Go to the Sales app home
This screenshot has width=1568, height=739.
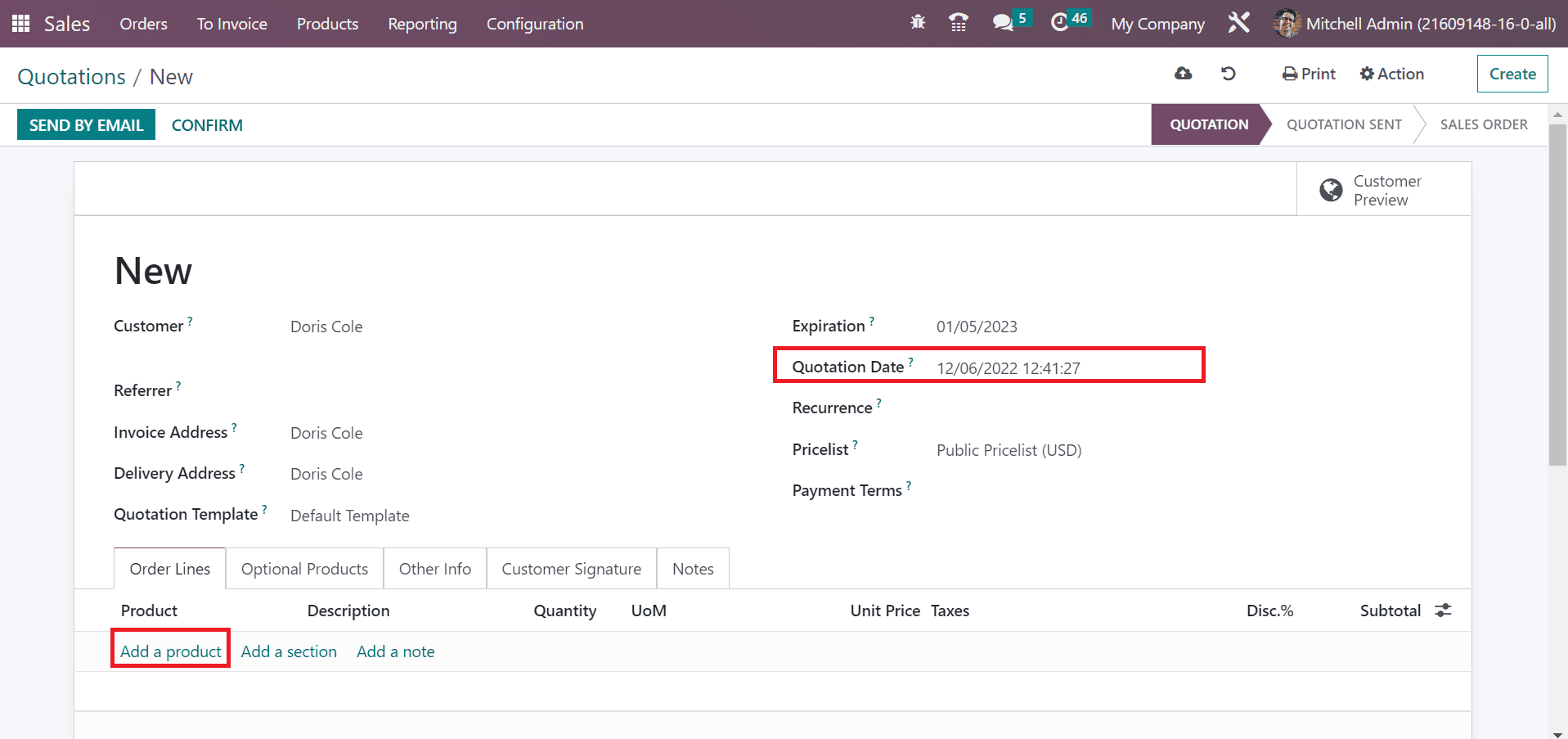(67, 24)
